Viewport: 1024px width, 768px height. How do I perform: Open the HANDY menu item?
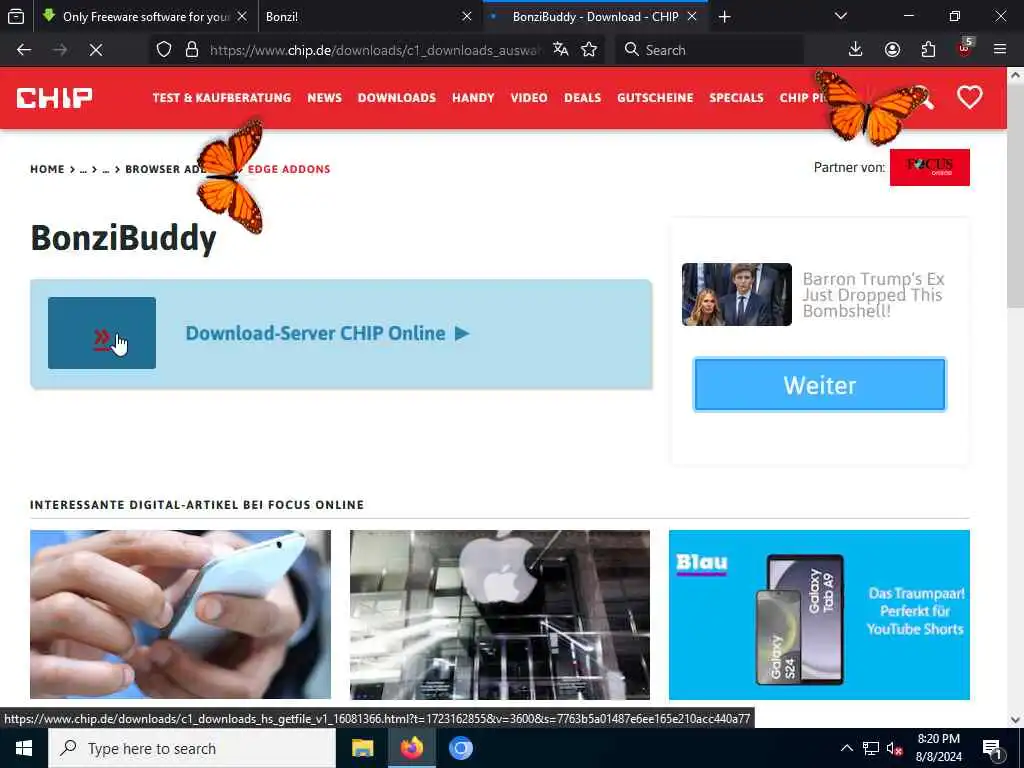coord(473,98)
